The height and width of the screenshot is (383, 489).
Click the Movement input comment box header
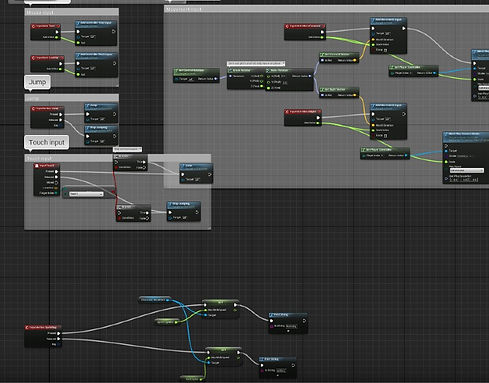[327, 9]
